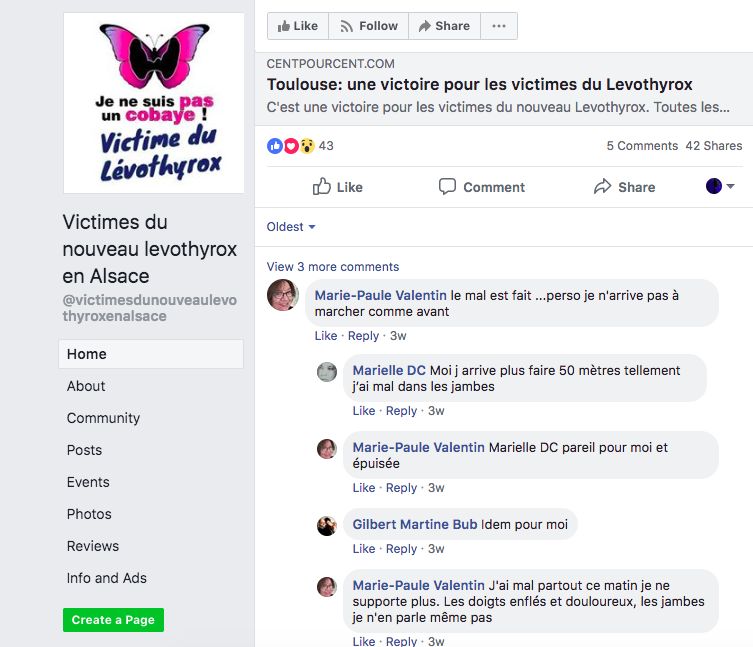Click the green Create a Page button
This screenshot has height=647, width=753.
[113, 620]
